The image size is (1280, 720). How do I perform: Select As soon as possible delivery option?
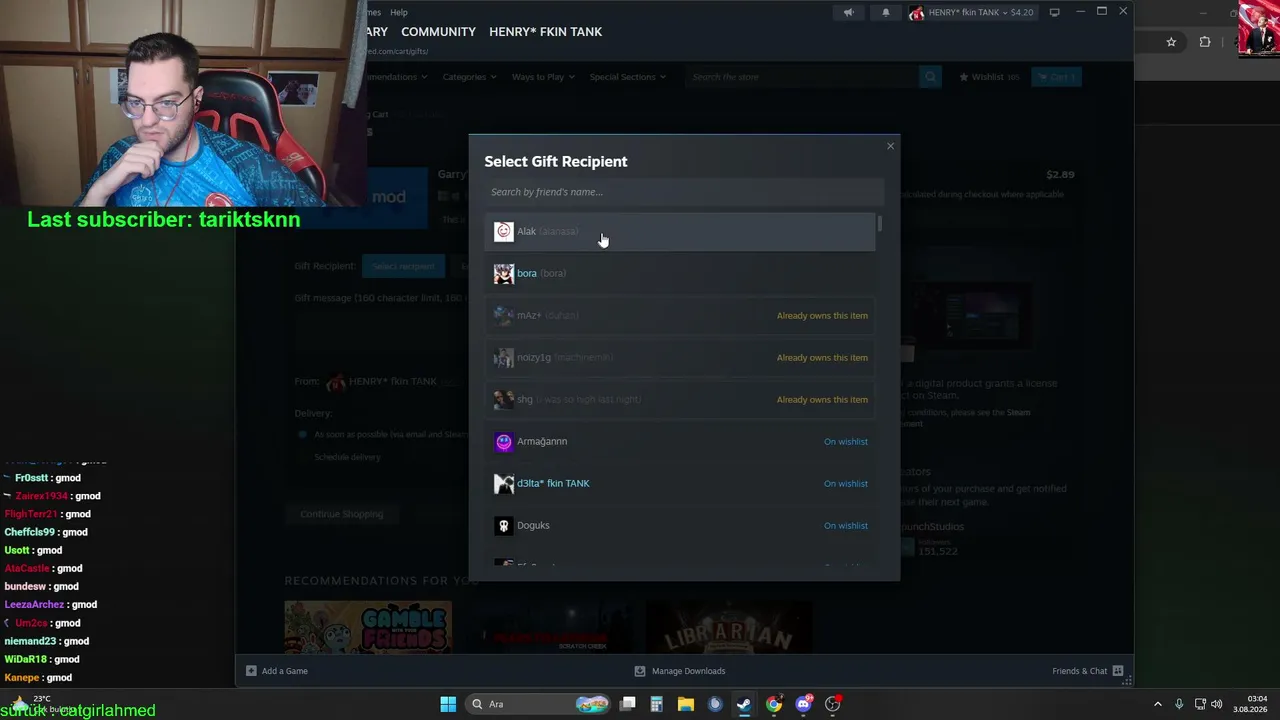coord(302,434)
